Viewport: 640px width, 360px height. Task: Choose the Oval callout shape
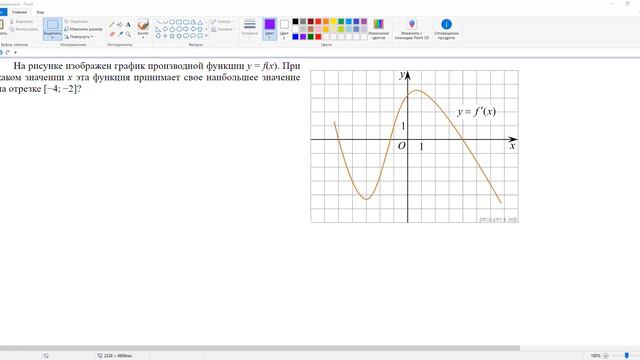coord(193,36)
